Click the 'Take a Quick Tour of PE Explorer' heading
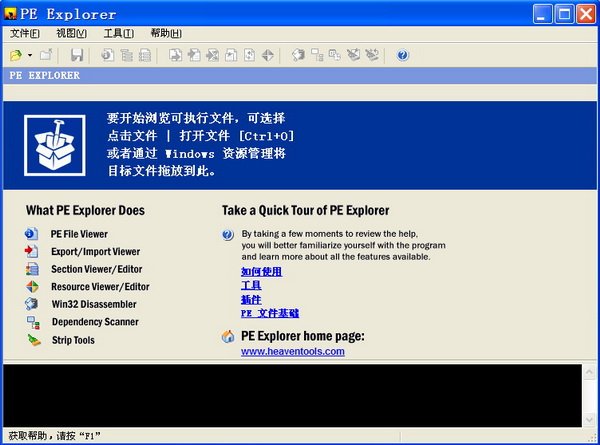 pos(305,210)
